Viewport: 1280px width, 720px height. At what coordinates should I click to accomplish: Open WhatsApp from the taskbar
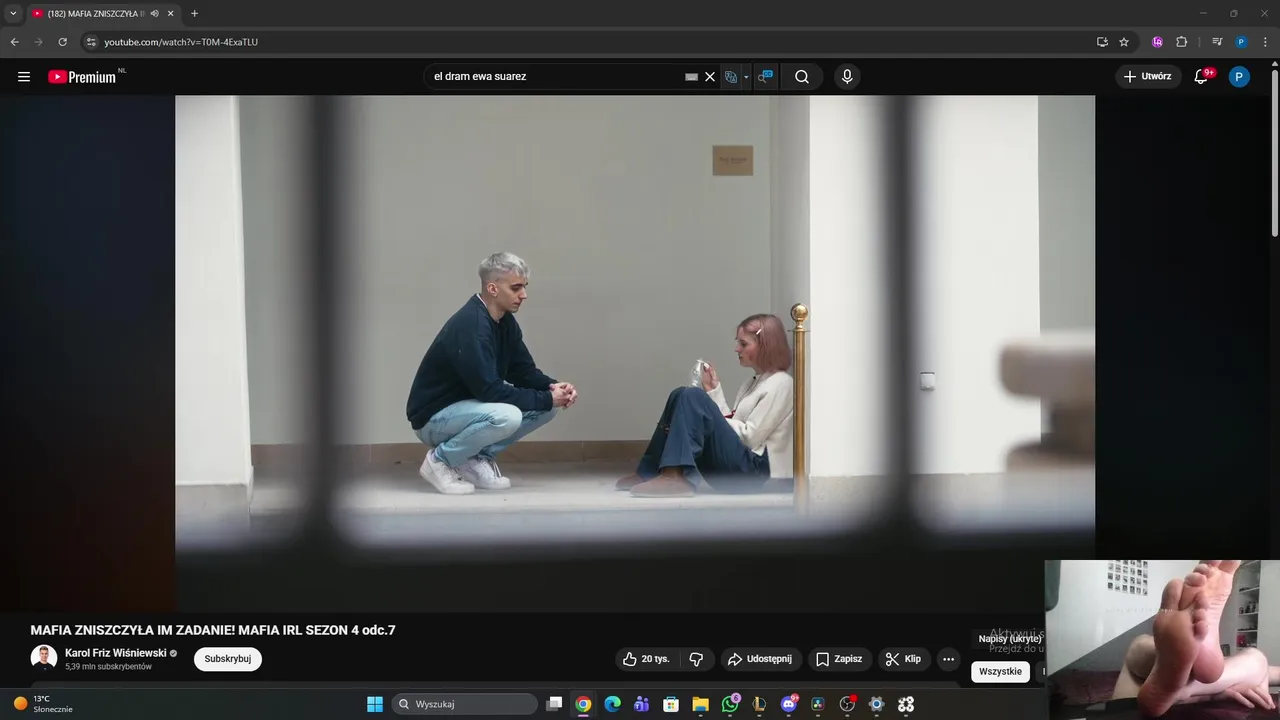tap(730, 704)
